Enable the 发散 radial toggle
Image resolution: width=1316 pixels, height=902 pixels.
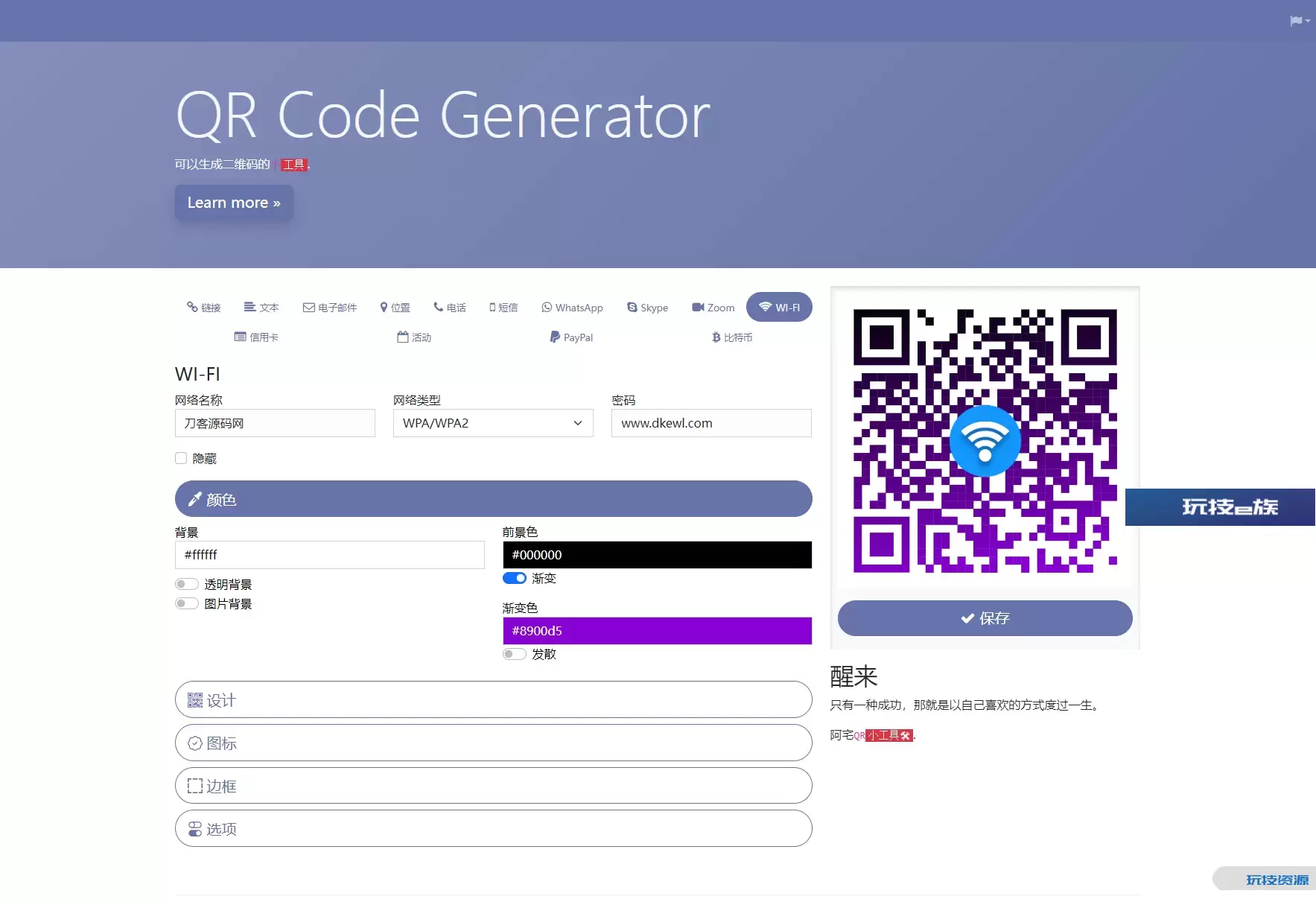point(515,654)
